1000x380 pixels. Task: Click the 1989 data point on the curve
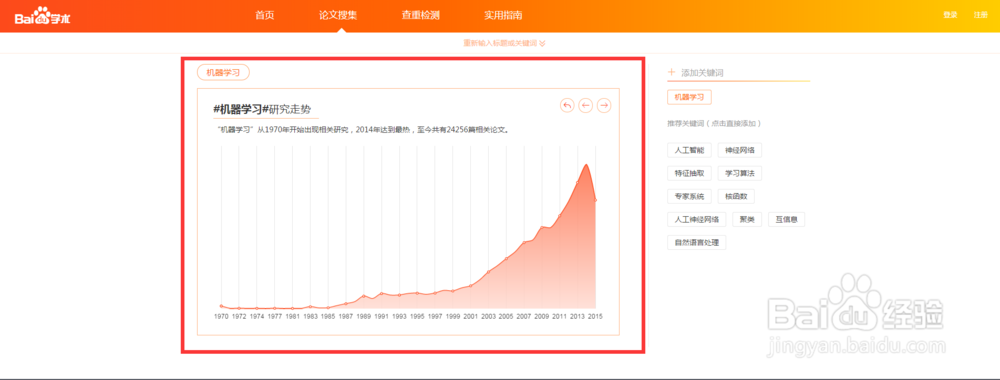tap(364, 296)
